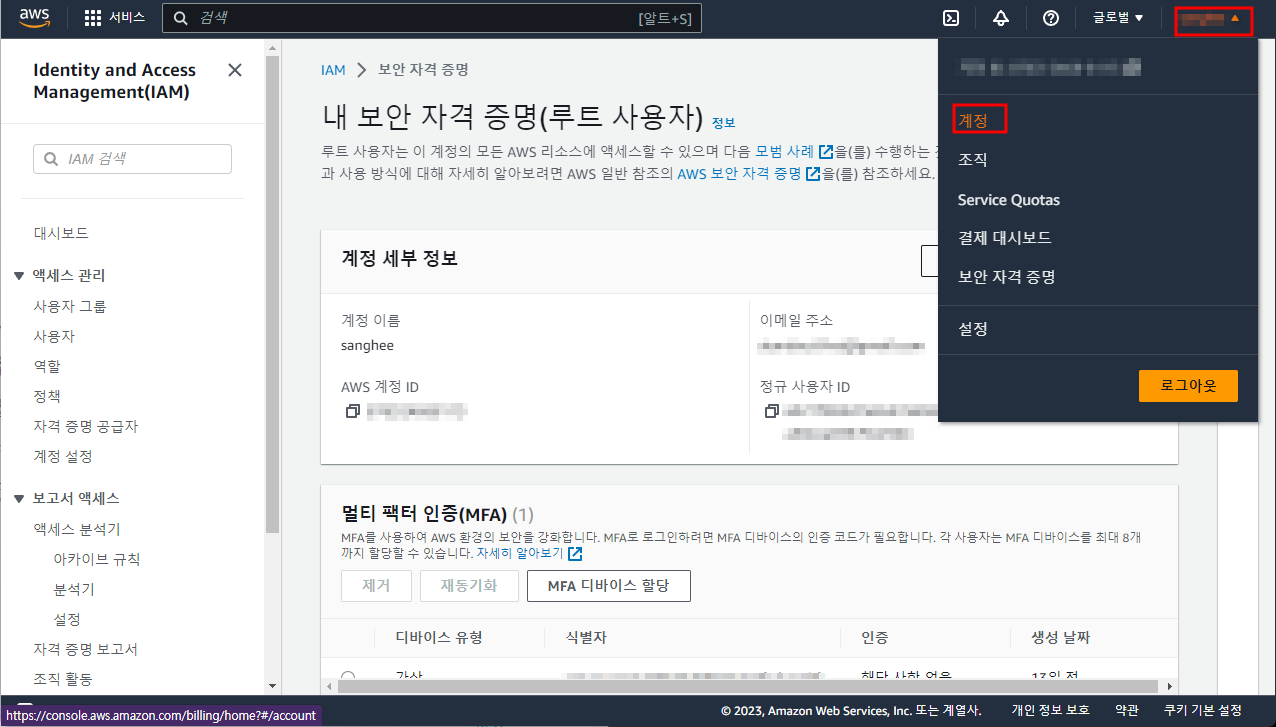Viewport: 1276px width, 727px height.
Task: Open 자격 증명 공급자 in sidebar
Action: 86,426
